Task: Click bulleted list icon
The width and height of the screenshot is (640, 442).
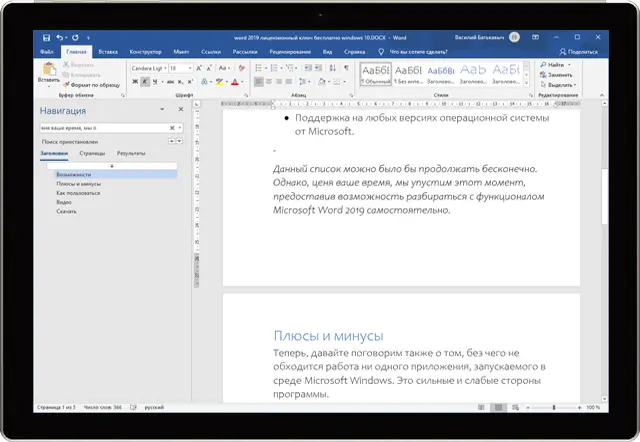Action: coord(258,68)
